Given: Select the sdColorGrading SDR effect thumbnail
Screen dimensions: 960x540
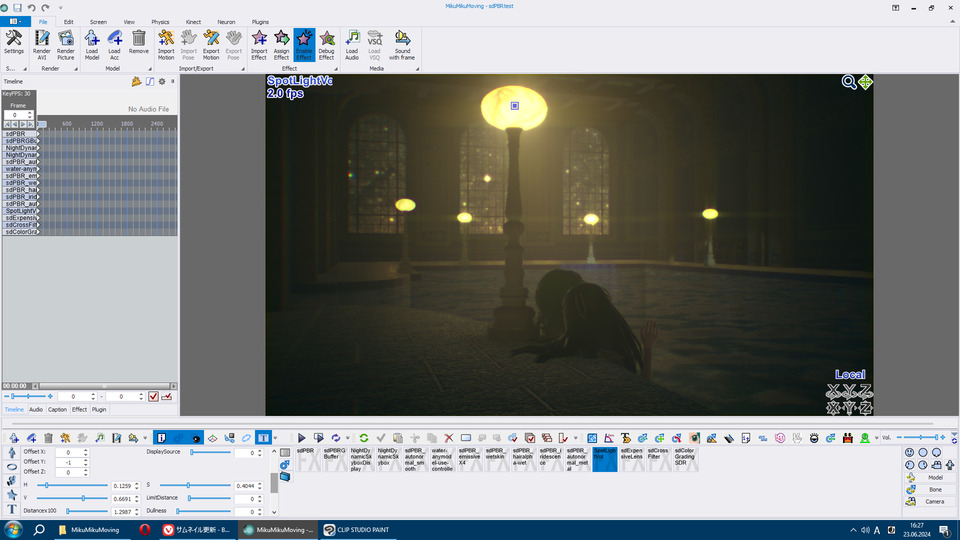Looking at the screenshot, I should click(685, 458).
